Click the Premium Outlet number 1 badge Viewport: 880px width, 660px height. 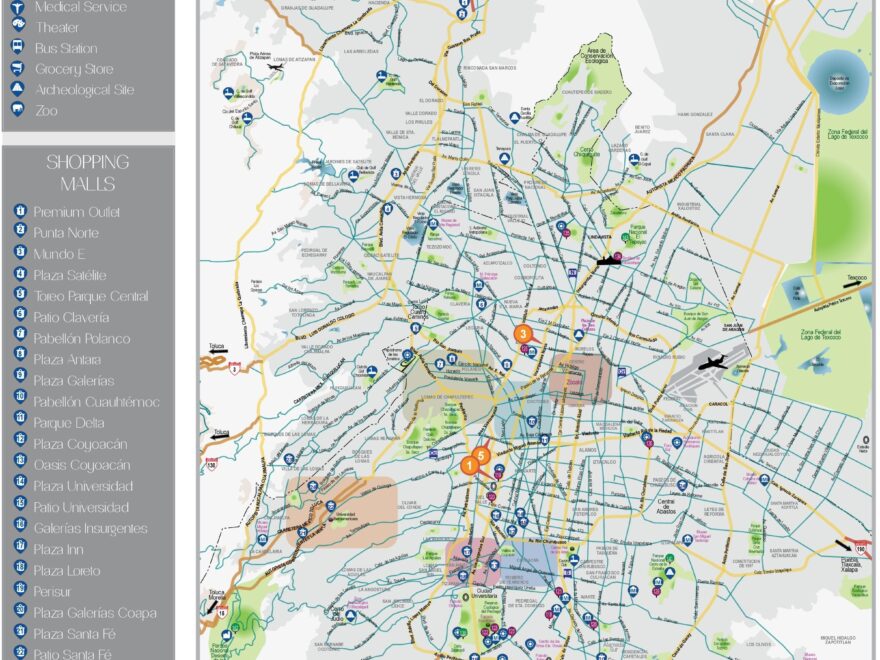click(19, 212)
